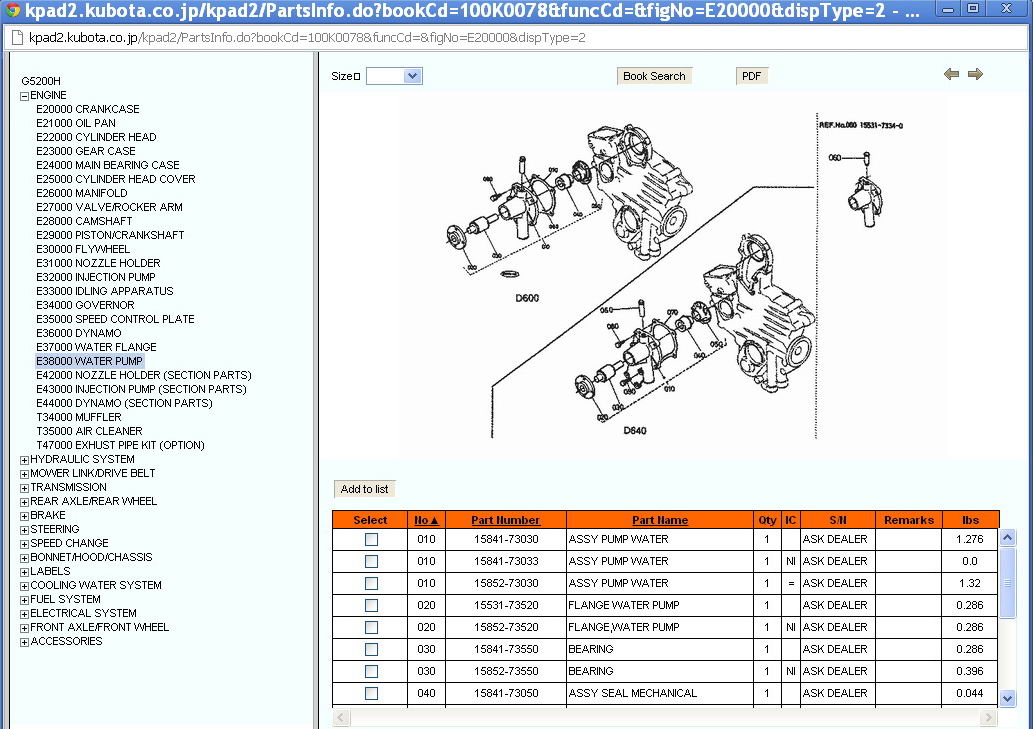
Task: Sort the table by Part Name
Action: (x=659, y=520)
